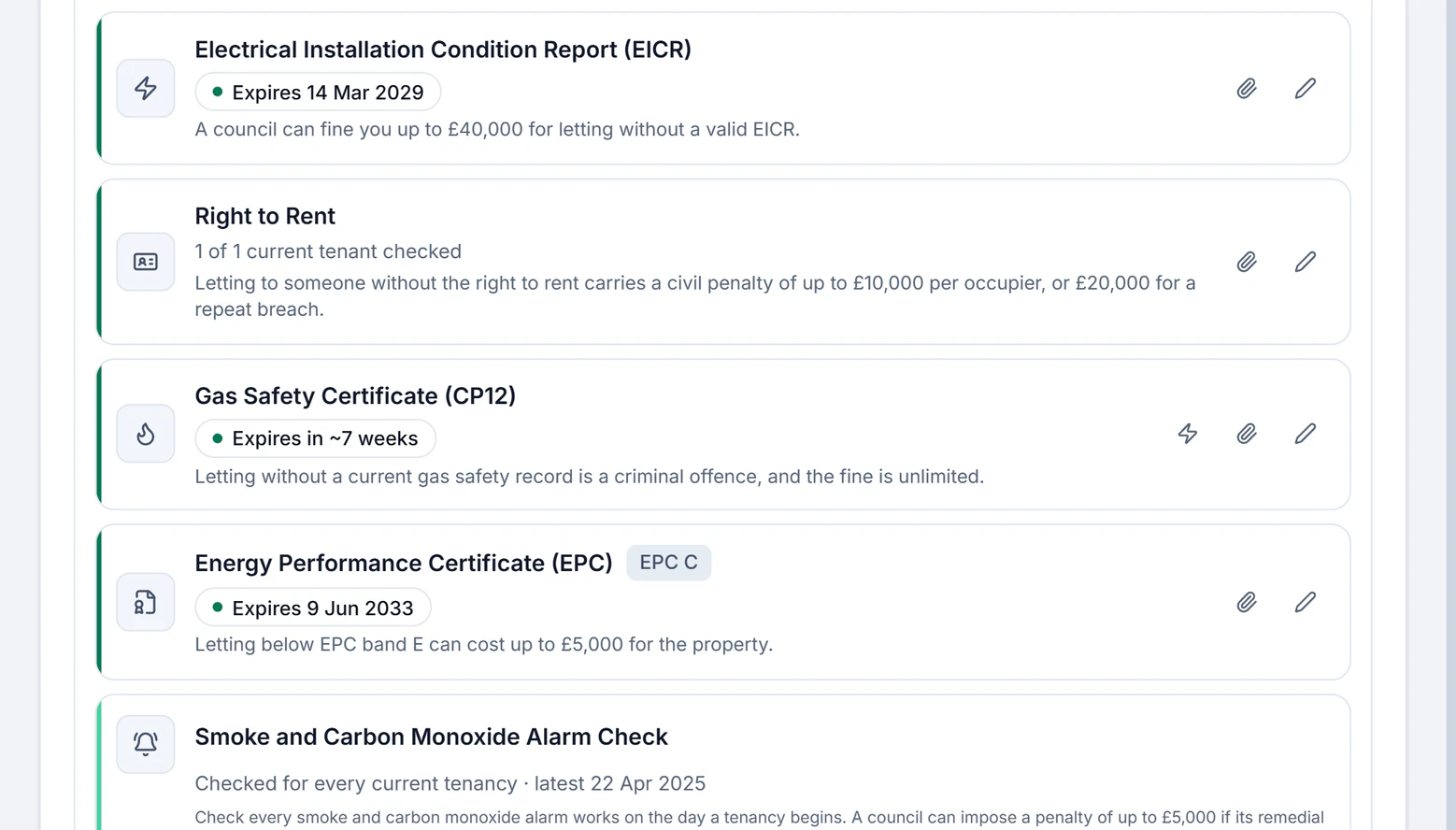The image size is (1456, 830).
Task: Click '1 of 1 current tenant checked' text
Action: tap(328, 251)
